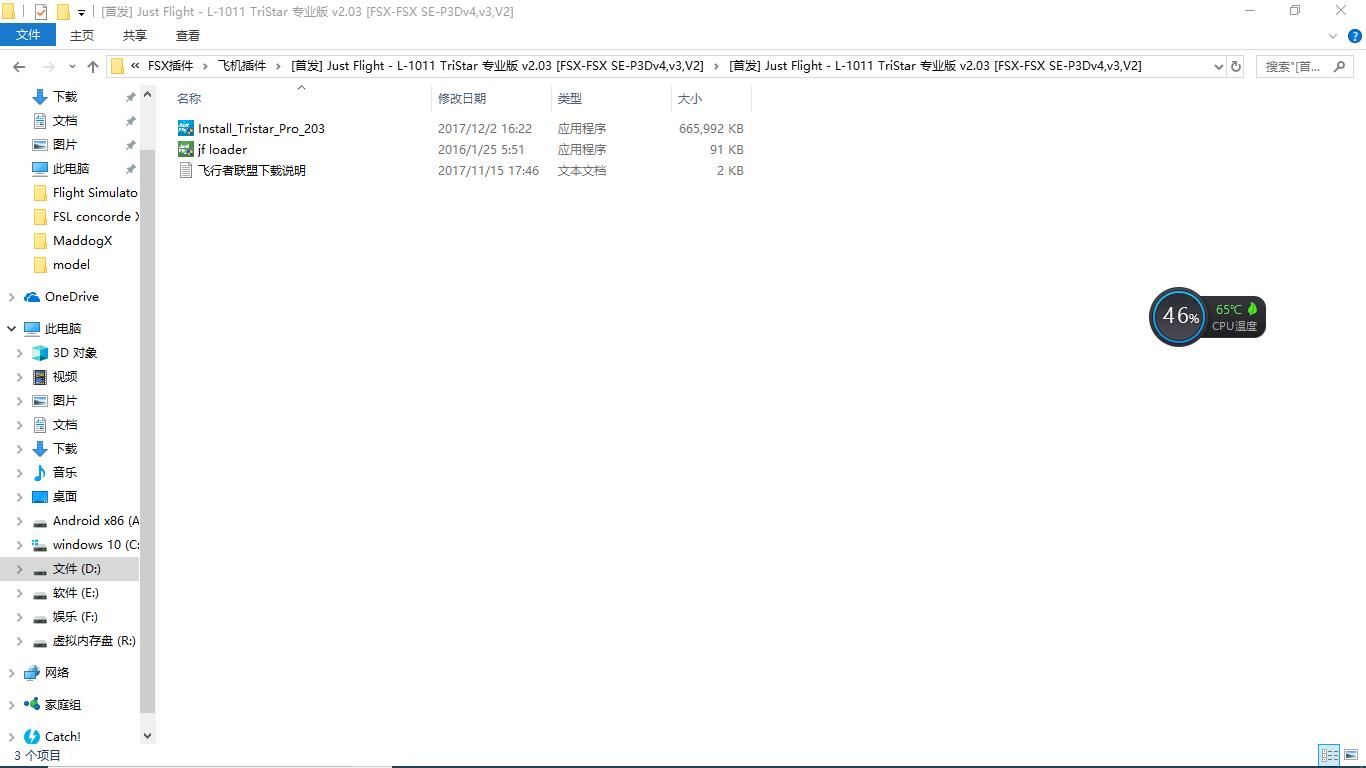
Task: Click FSX插件 in the address breadcrumb
Action: coord(170,66)
